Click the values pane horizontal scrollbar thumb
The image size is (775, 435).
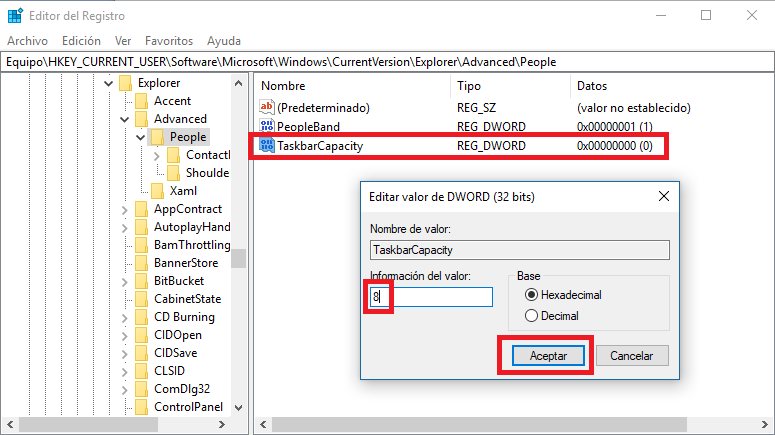(x=479, y=425)
